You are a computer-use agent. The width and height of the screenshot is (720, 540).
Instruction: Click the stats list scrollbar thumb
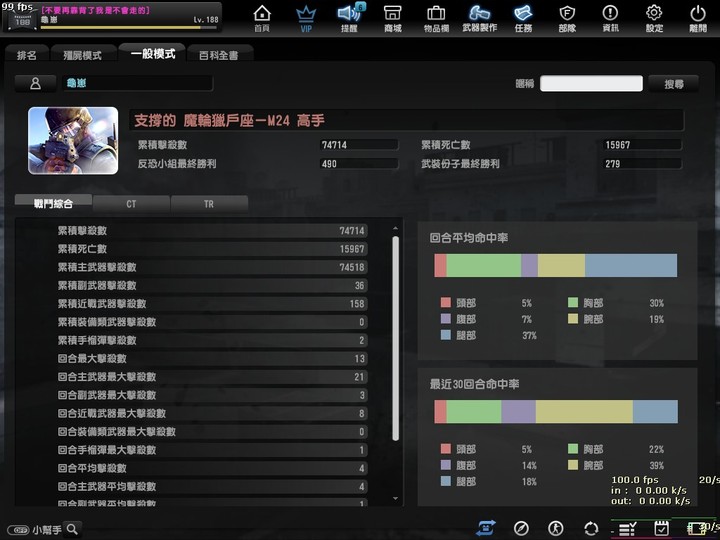click(x=395, y=338)
